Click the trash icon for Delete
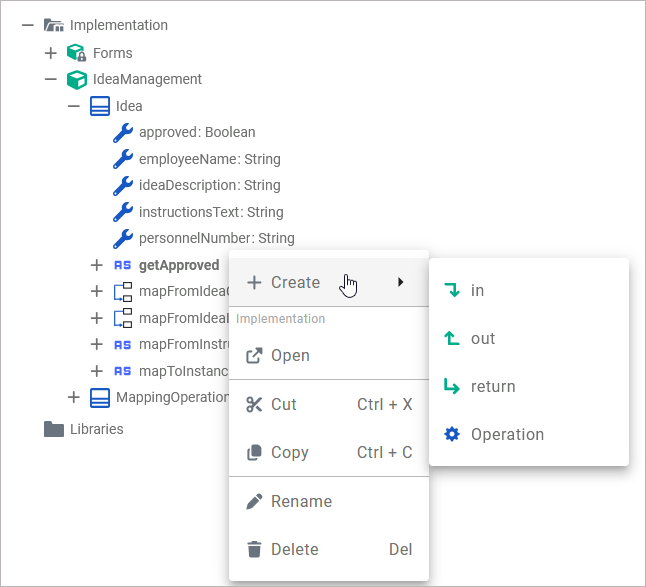646x587 pixels. [254, 549]
